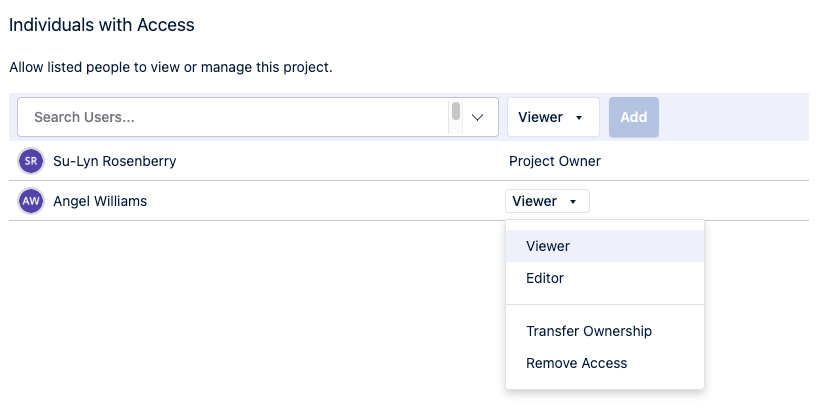Click the divider line in the role menu
The width and height of the screenshot is (819, 410).
point(605,304)
